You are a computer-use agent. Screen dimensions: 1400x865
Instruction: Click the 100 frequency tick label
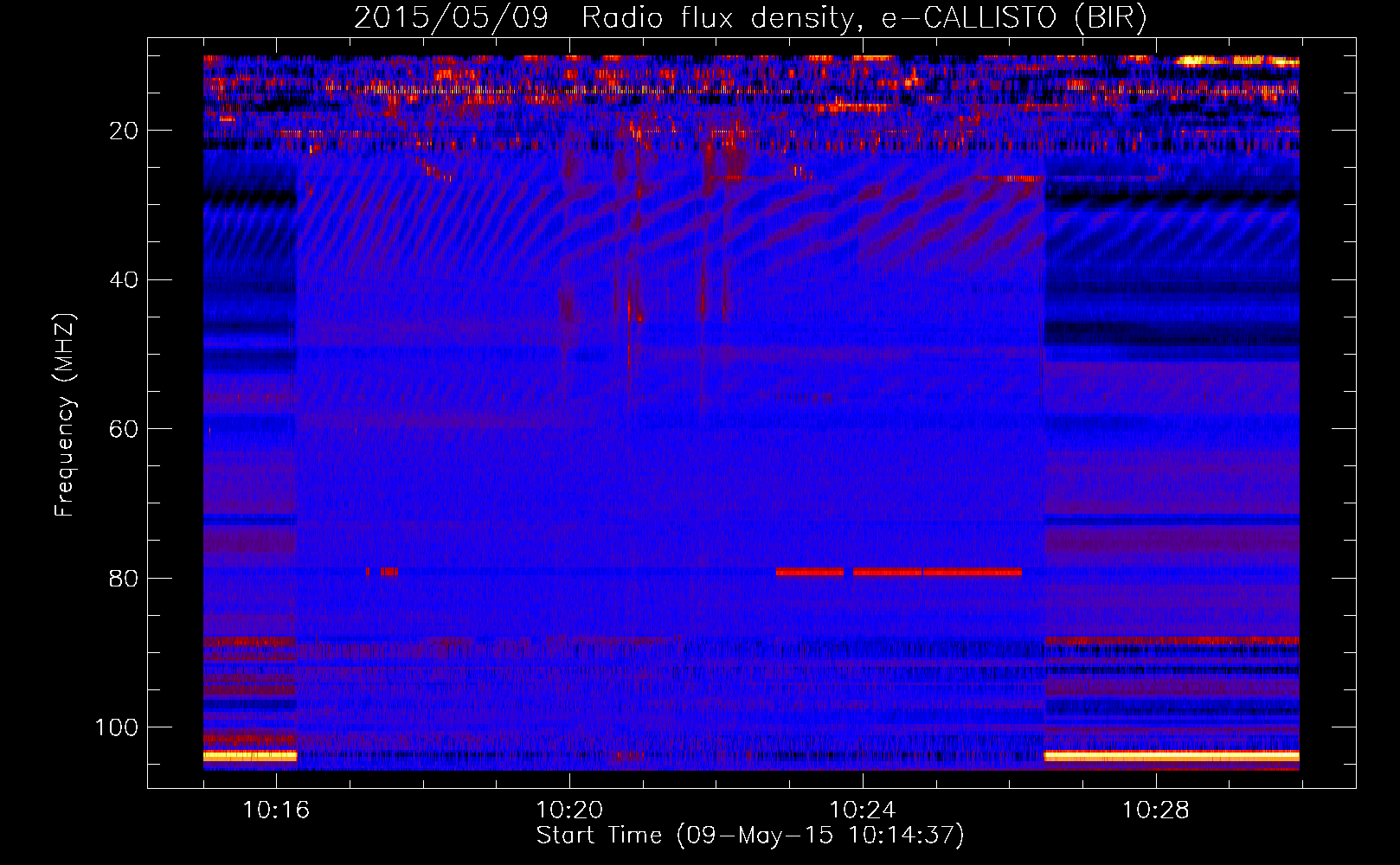click(x=117, y=727)
